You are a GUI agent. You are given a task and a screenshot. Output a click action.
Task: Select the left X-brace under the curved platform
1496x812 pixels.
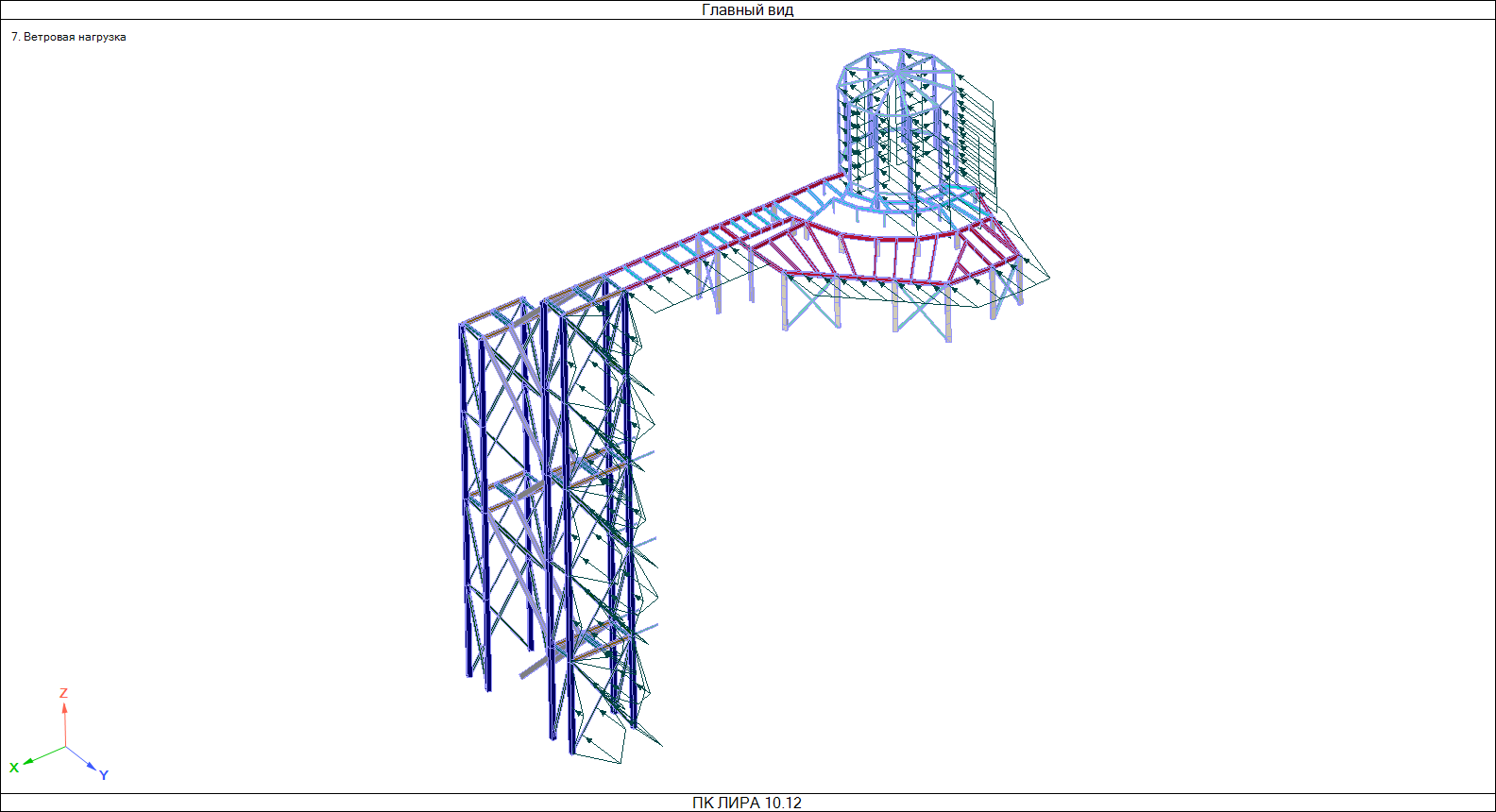810,302
